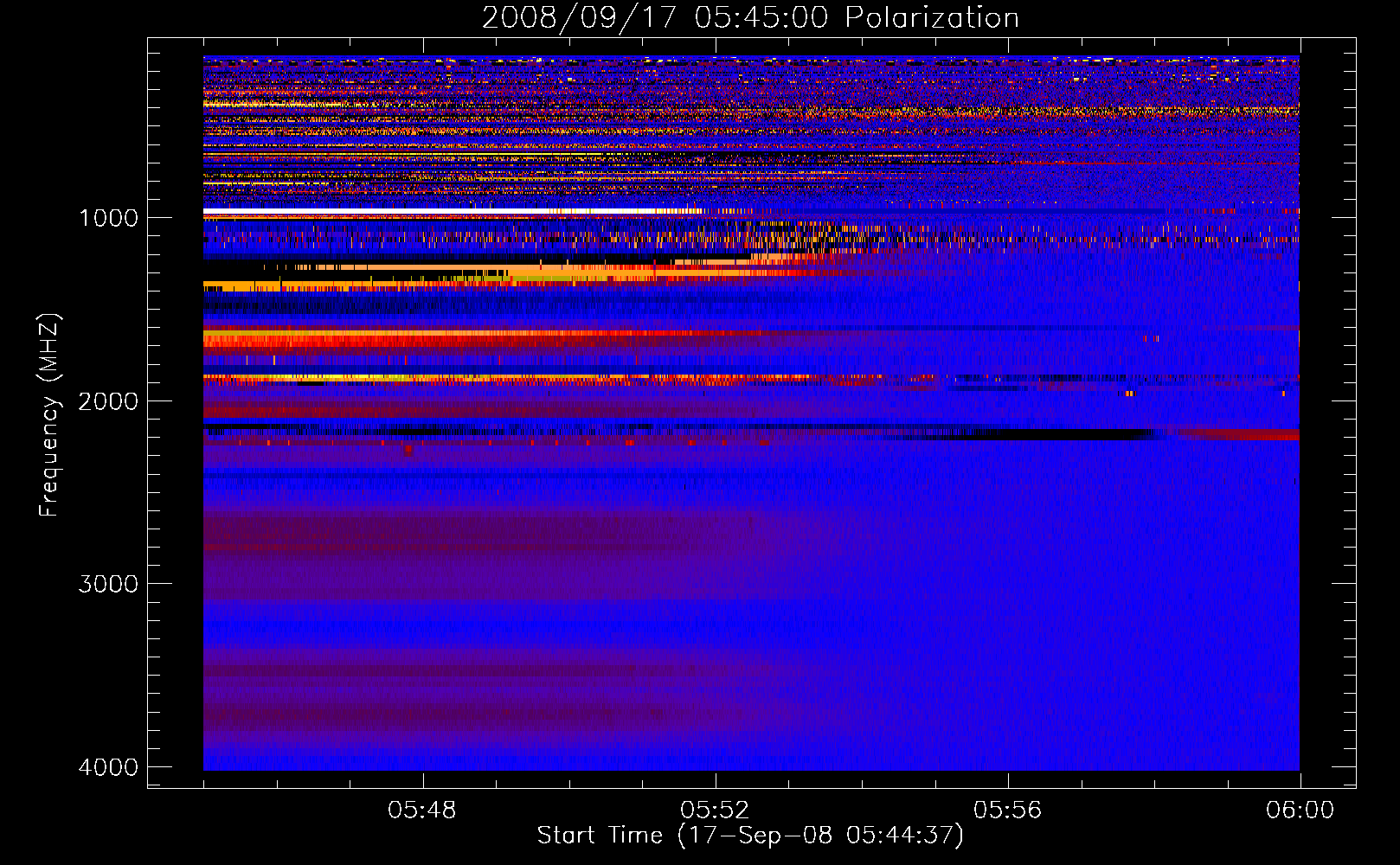This screenshot has height=865, width=1400.
Task: Click the plot title '2008/09/17 05:45:00 Polarization'
Action: pyautogui.click(x=750, y=17)
